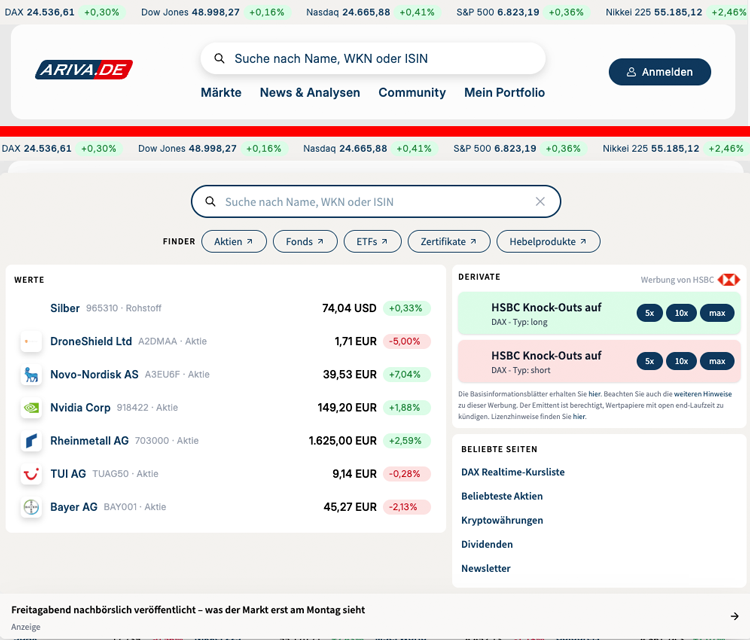Click the Novo-Nordisk logo icon

pyautogui.click(x=31, y=375)
